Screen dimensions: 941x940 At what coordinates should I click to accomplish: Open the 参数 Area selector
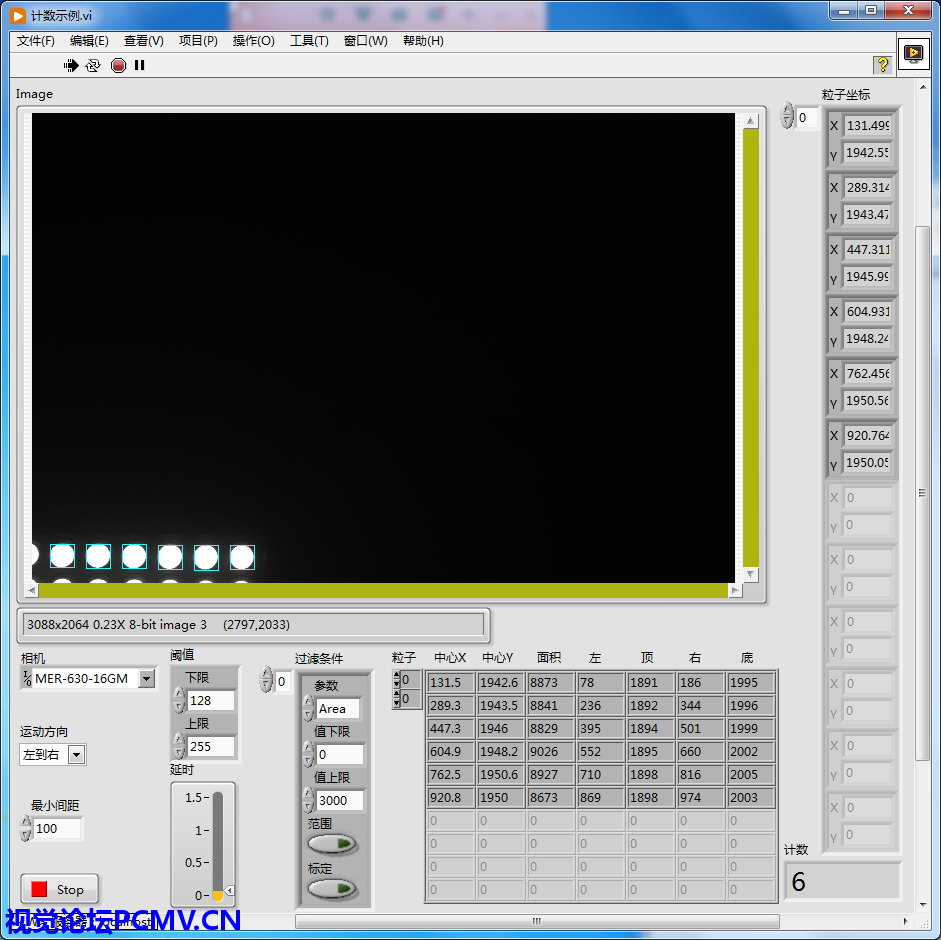click(x=337, y=709)
